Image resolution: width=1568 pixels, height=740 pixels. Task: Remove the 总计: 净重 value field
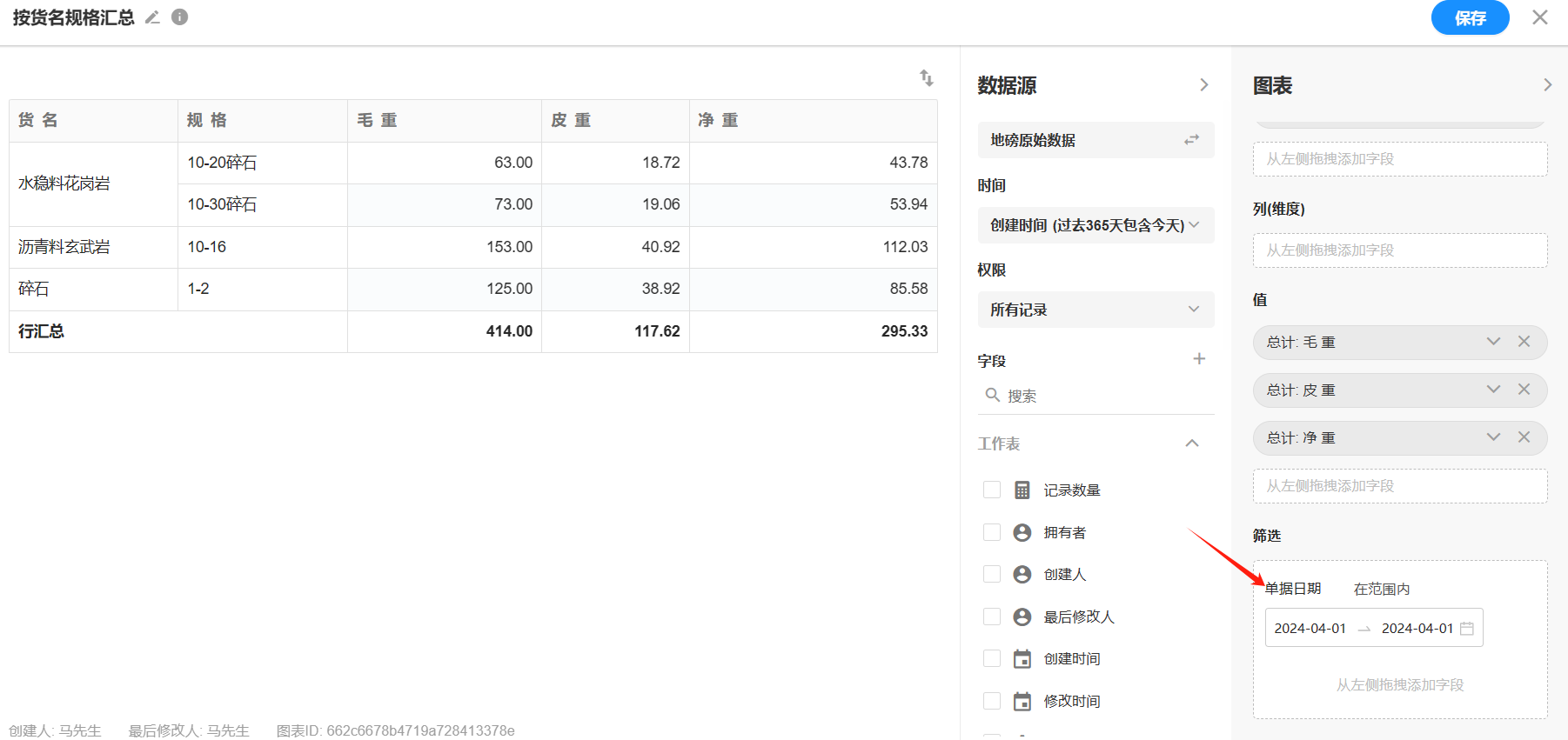[x=1524, y=437]
